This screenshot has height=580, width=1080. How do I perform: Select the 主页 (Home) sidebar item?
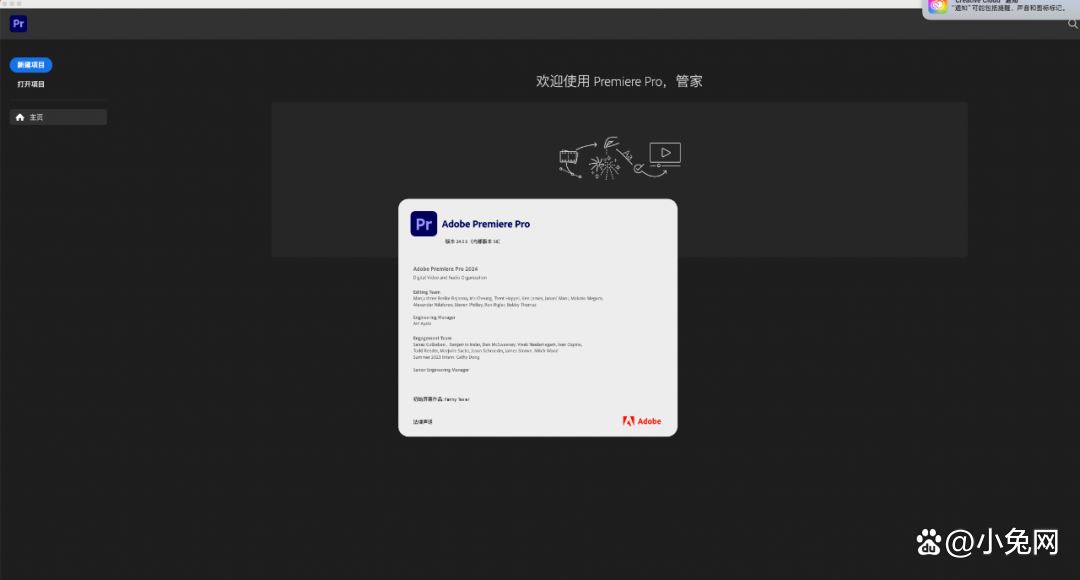point(59,117)
